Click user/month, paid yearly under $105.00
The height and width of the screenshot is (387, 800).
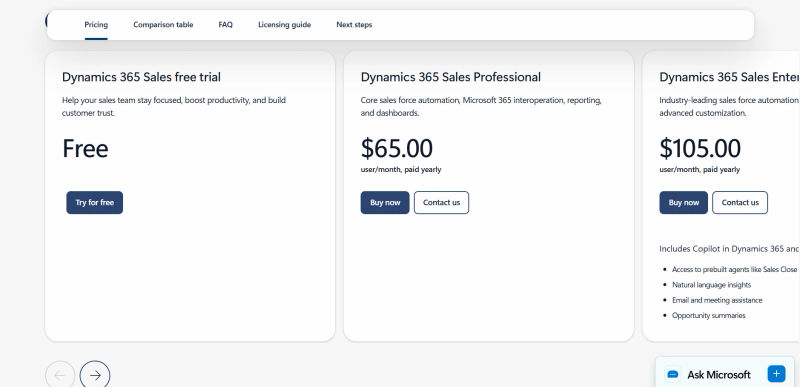(699, 169)
